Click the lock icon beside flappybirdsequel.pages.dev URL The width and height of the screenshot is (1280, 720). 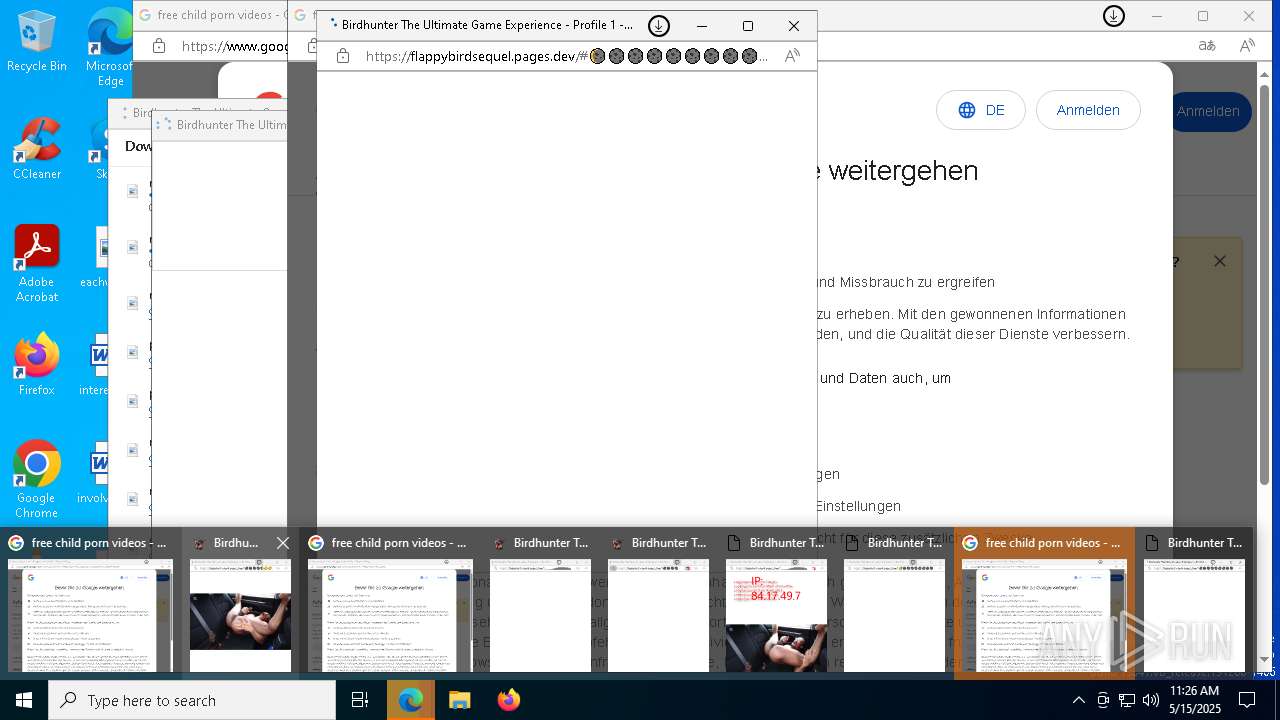click(343, 57)
